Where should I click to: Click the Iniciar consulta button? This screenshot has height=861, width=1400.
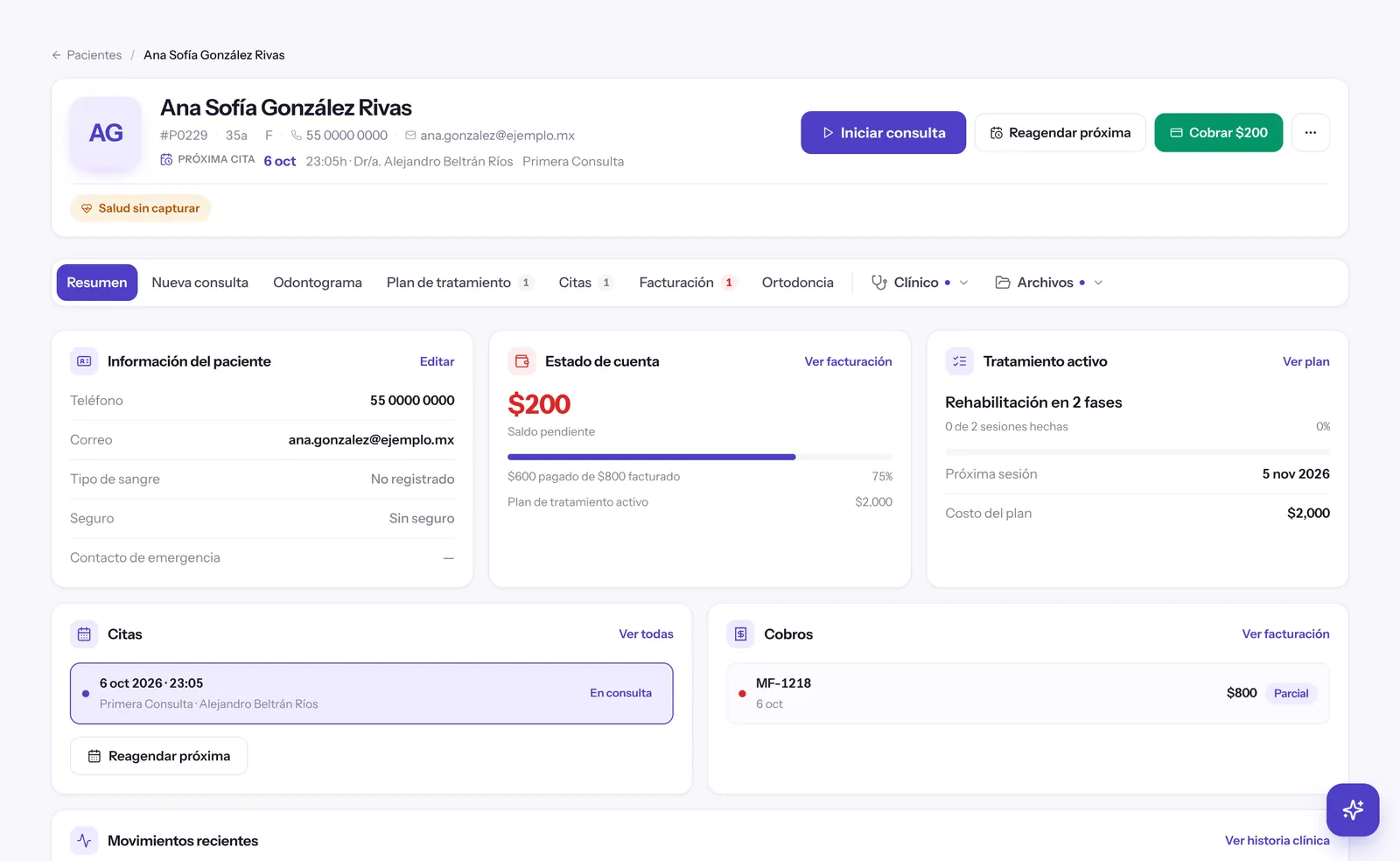pos(884,133)
